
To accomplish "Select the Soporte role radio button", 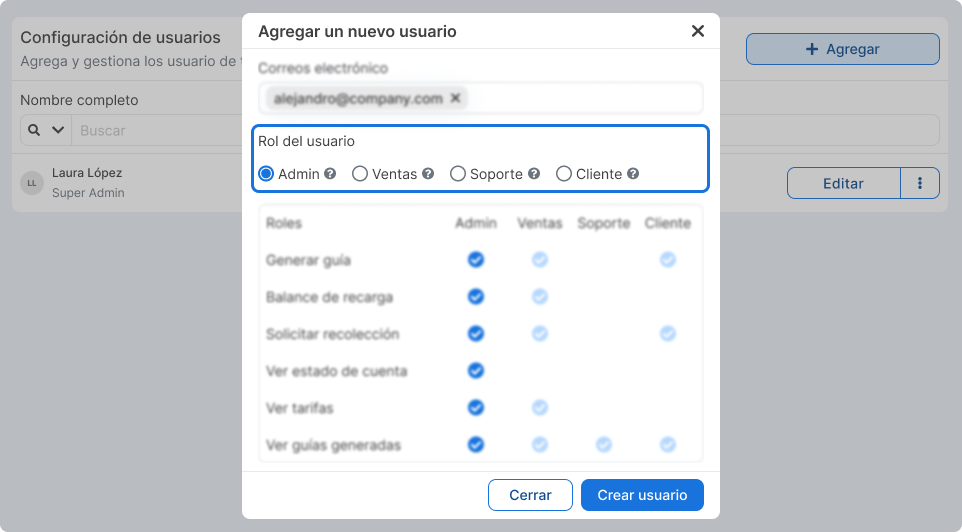I will pyautogui.click(x=458, y=174).
